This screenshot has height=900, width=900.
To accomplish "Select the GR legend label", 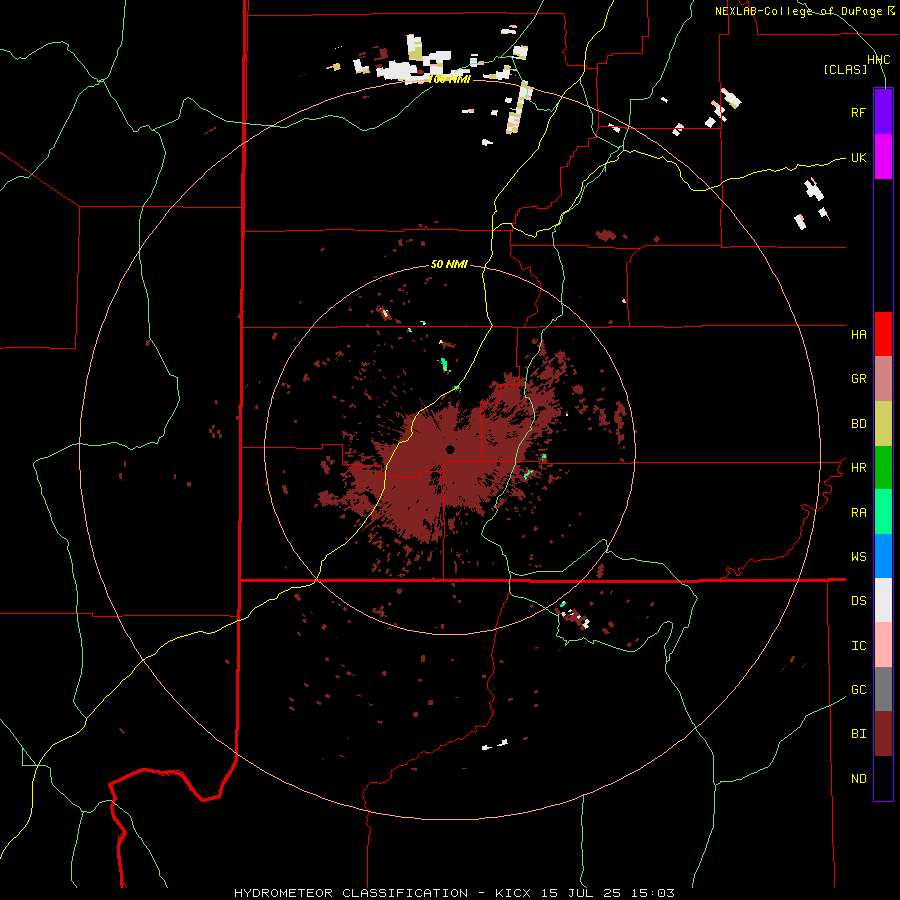I will pos(858,379).
